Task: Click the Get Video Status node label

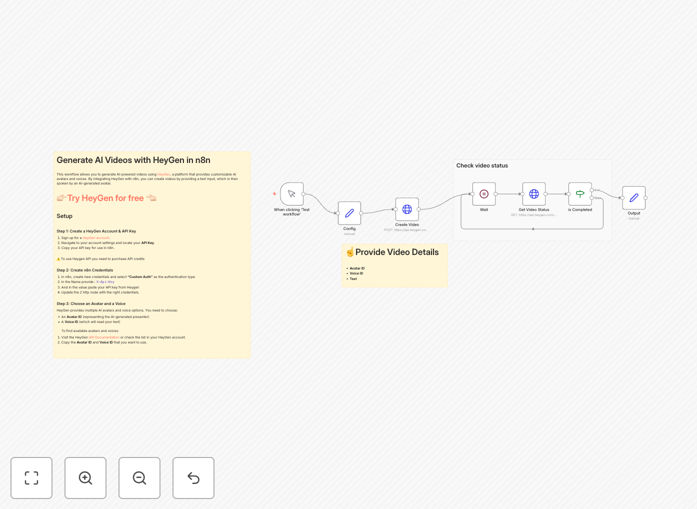Action: 534,209
